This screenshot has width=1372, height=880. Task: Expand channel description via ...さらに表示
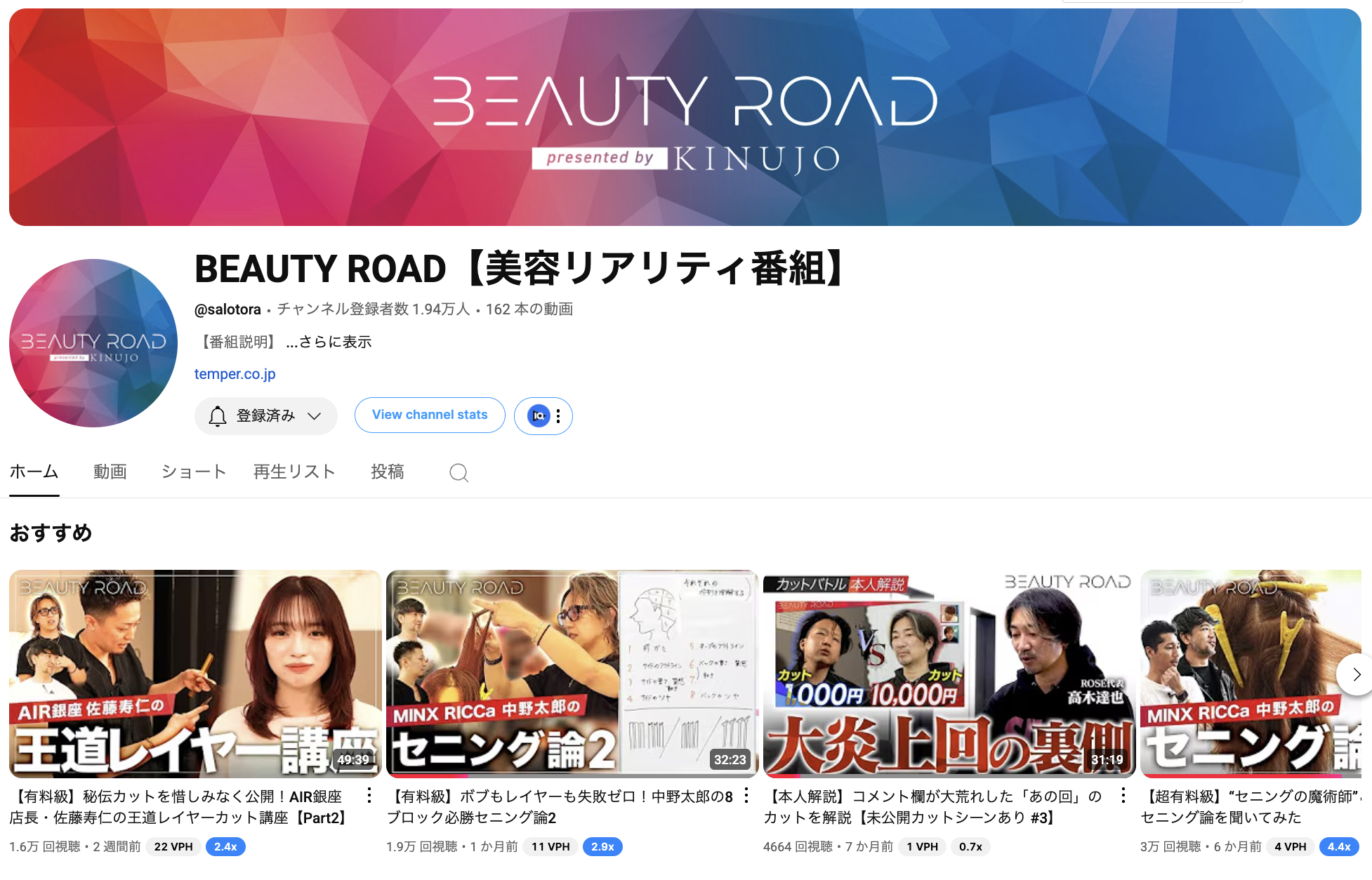click(x=329, y=342)
